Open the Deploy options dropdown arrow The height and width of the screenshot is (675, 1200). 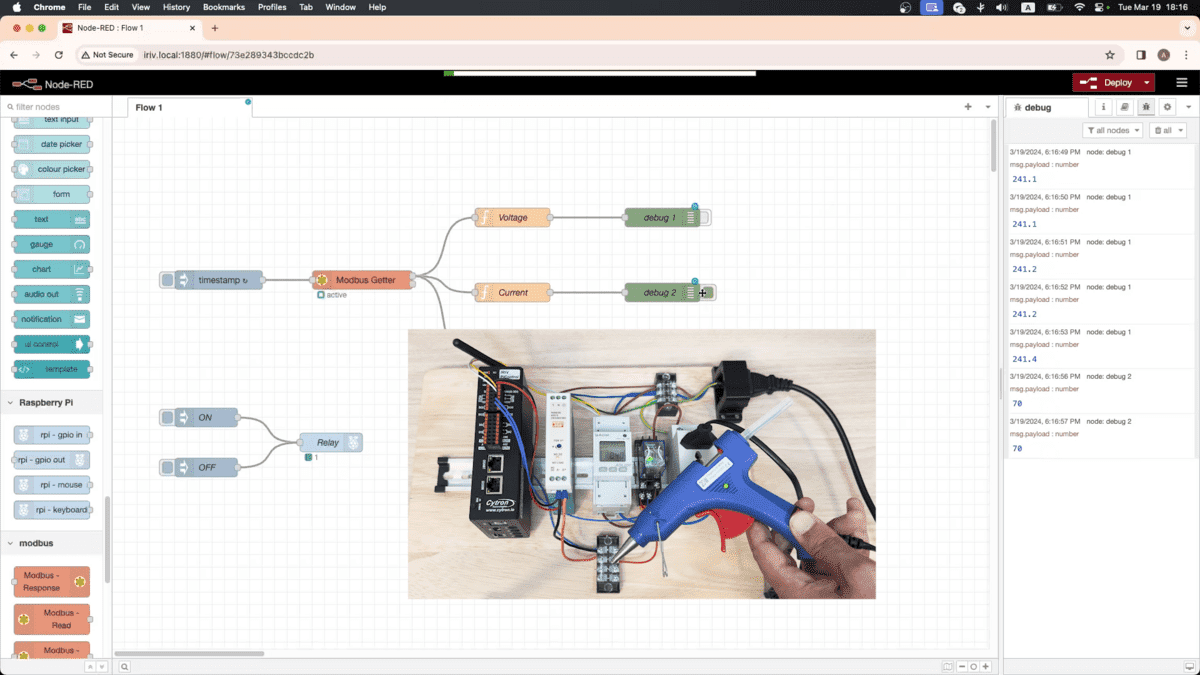1145,82
